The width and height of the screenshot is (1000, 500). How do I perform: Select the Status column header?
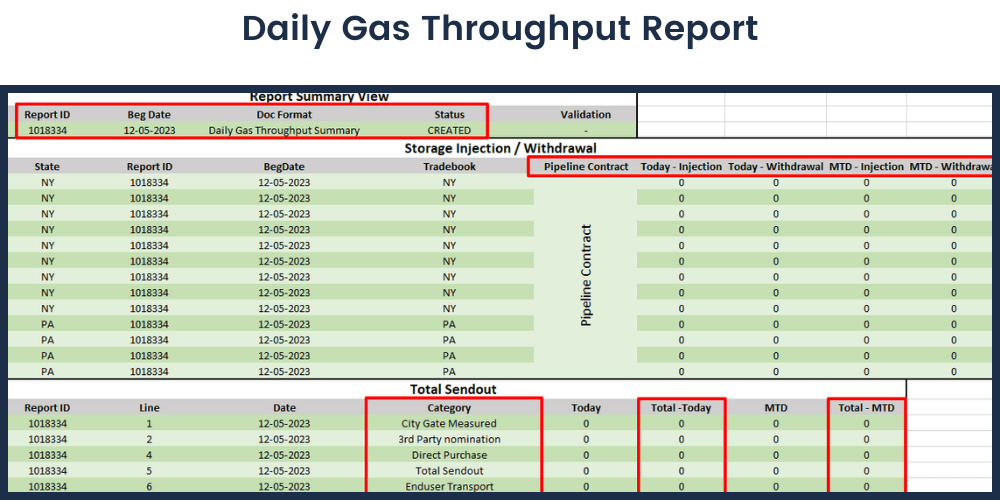click(x=449, y=115)
